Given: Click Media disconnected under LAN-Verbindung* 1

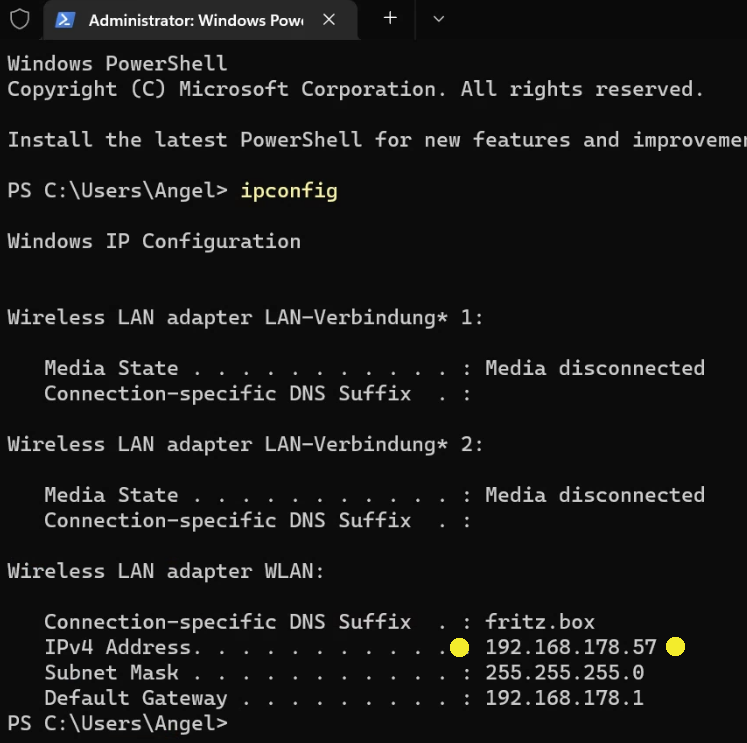Looking at the screenshot, I should (595, 368).
